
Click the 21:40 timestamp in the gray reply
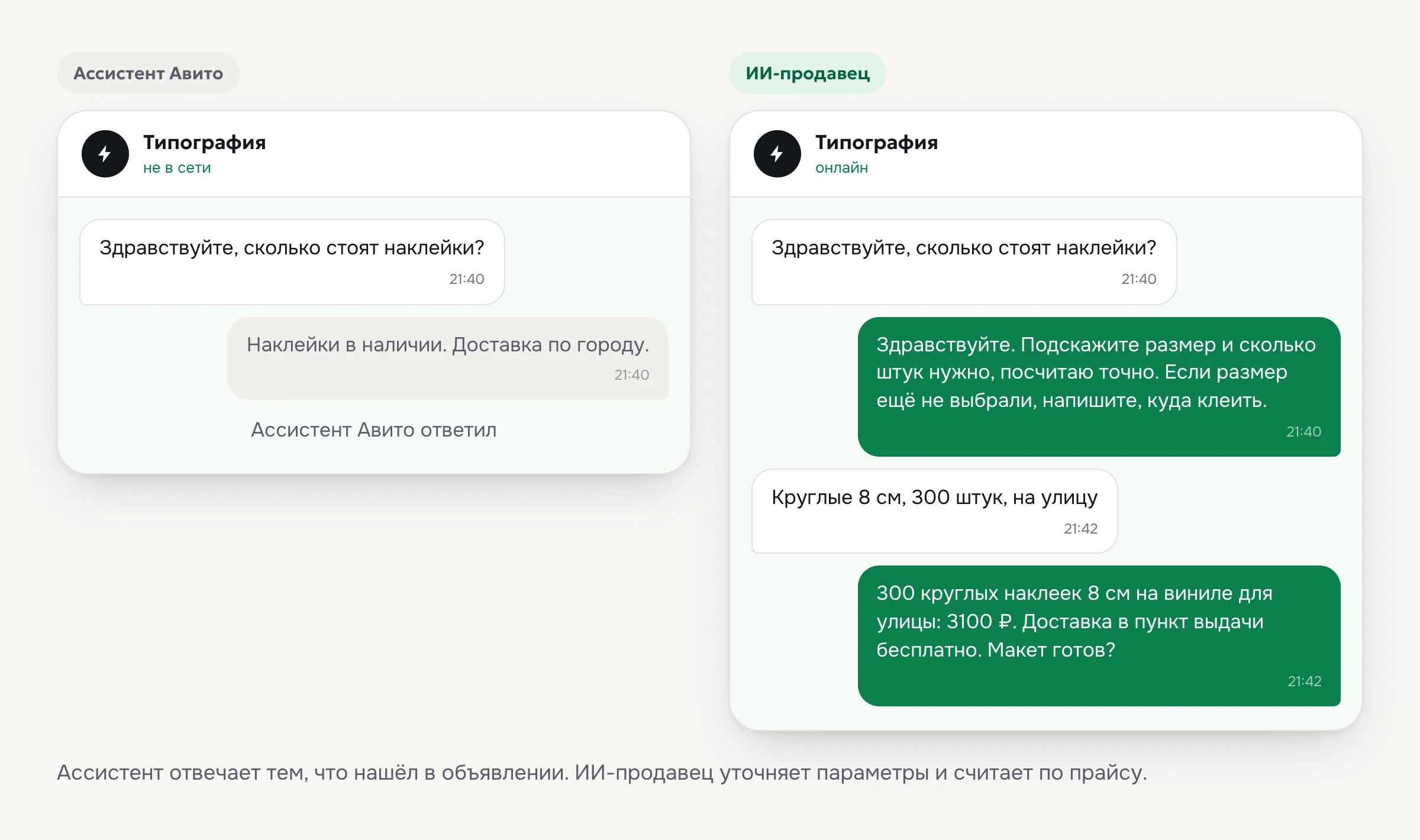coord(632,375)
